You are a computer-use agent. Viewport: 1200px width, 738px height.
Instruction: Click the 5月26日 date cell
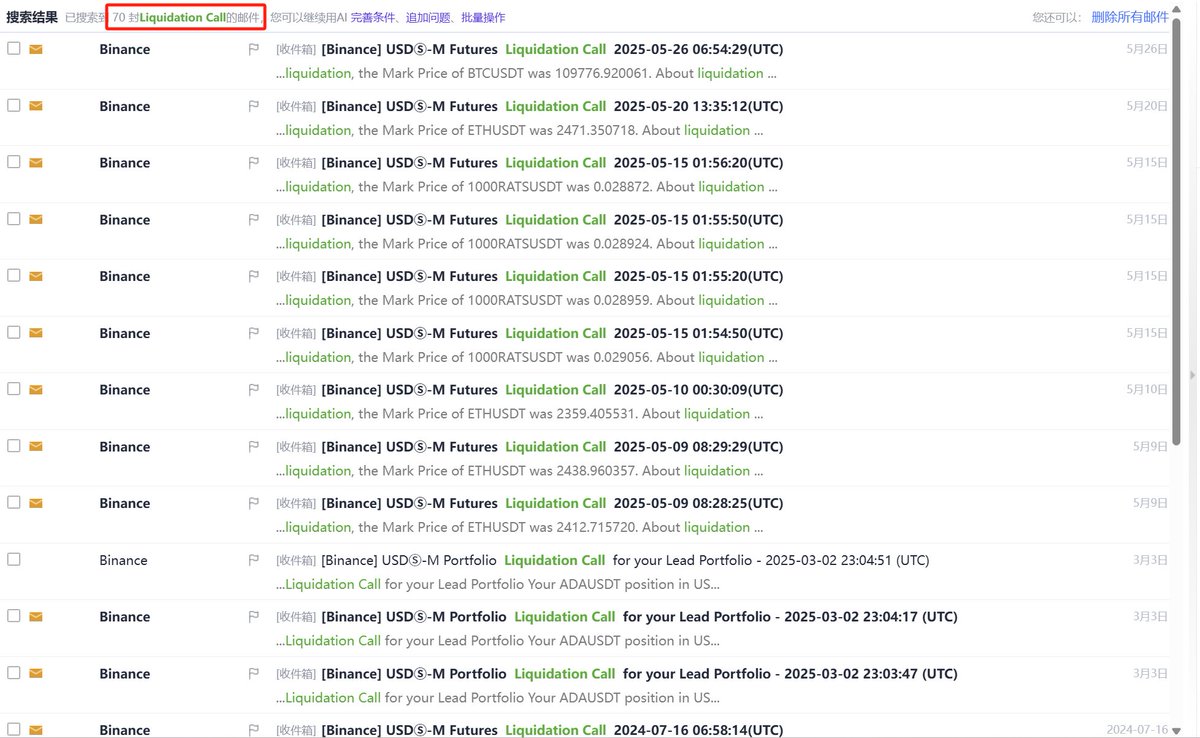(x=1147, y=49)
